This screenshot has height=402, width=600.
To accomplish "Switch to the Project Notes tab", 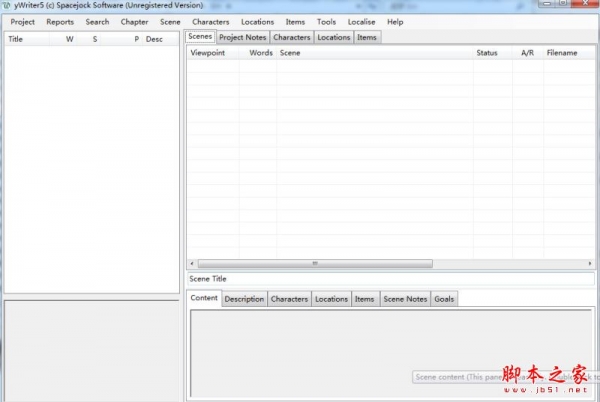I will click(x=242, y=38).
